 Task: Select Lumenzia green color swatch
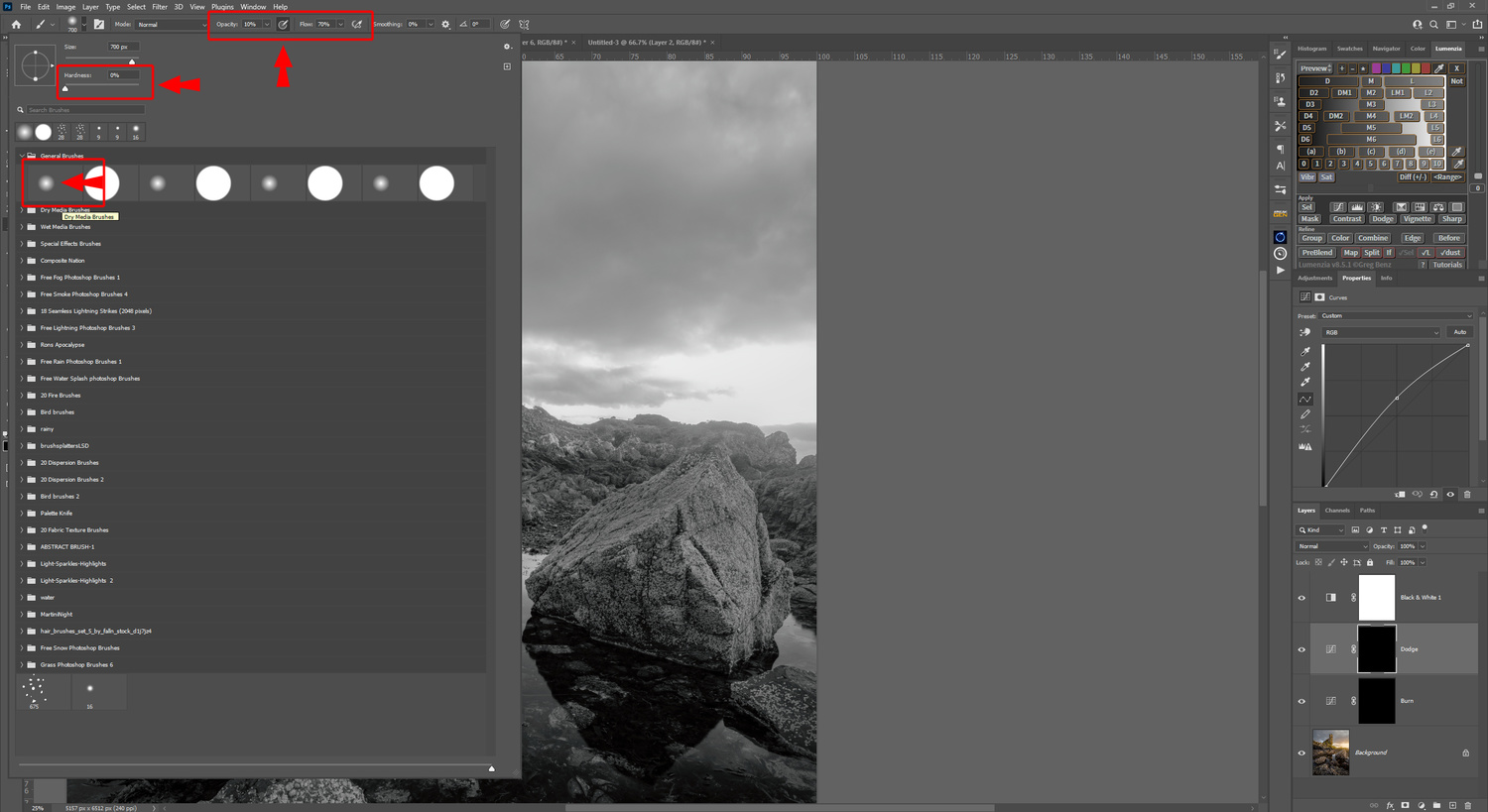click(x=1406, y=68)
